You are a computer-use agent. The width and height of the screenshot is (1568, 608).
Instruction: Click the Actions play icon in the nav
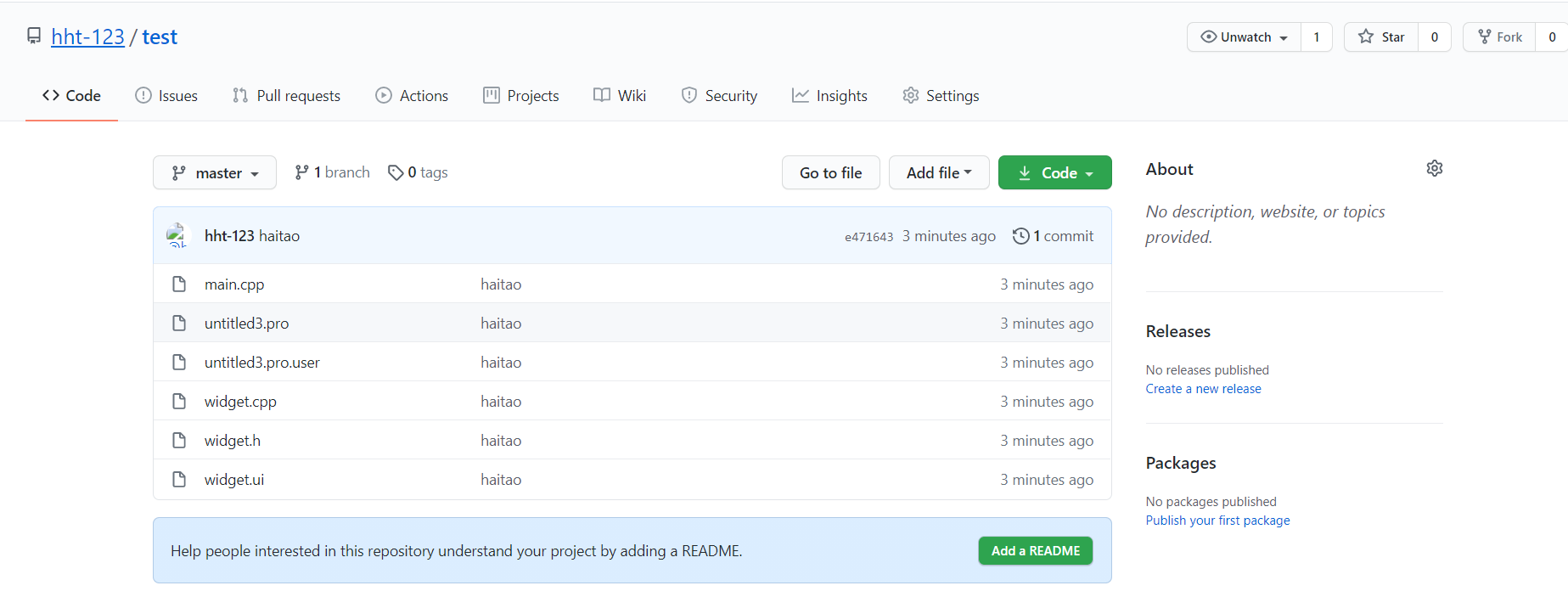[384, 95]
